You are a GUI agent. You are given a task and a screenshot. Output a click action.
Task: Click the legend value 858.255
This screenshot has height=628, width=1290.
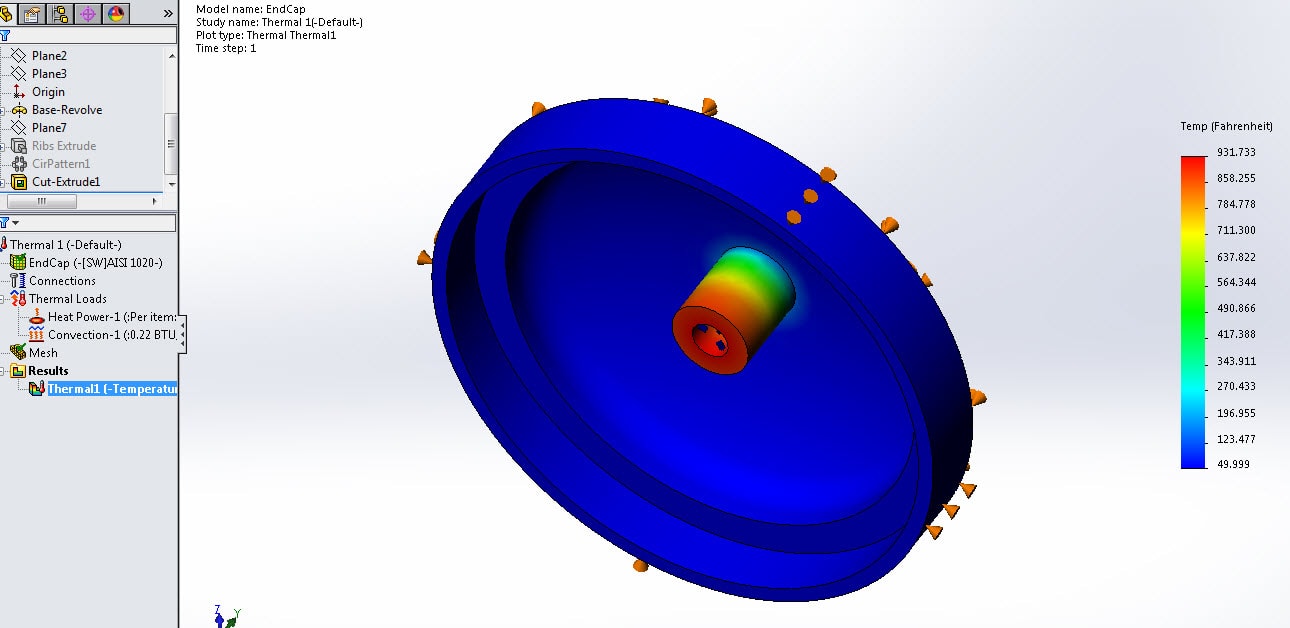(1236, 178)
